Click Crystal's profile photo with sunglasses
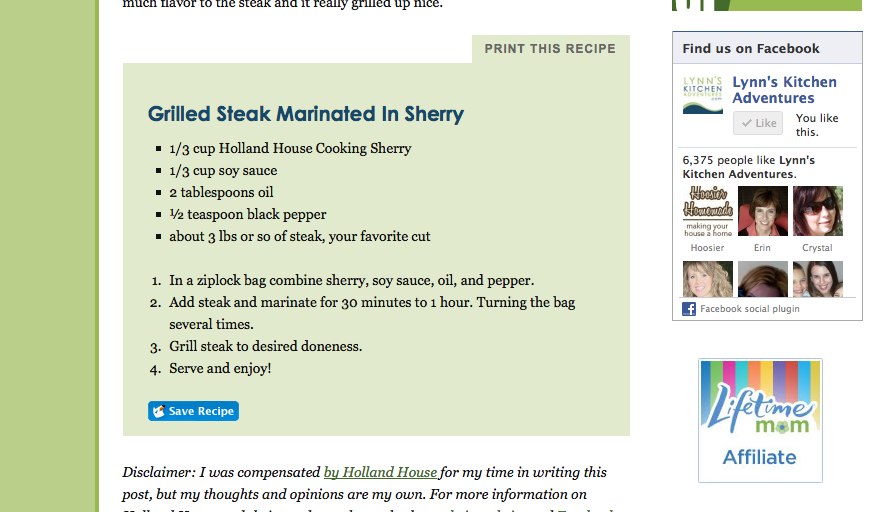Viewport: 881px width, 512px height. (x=818, y=211)
